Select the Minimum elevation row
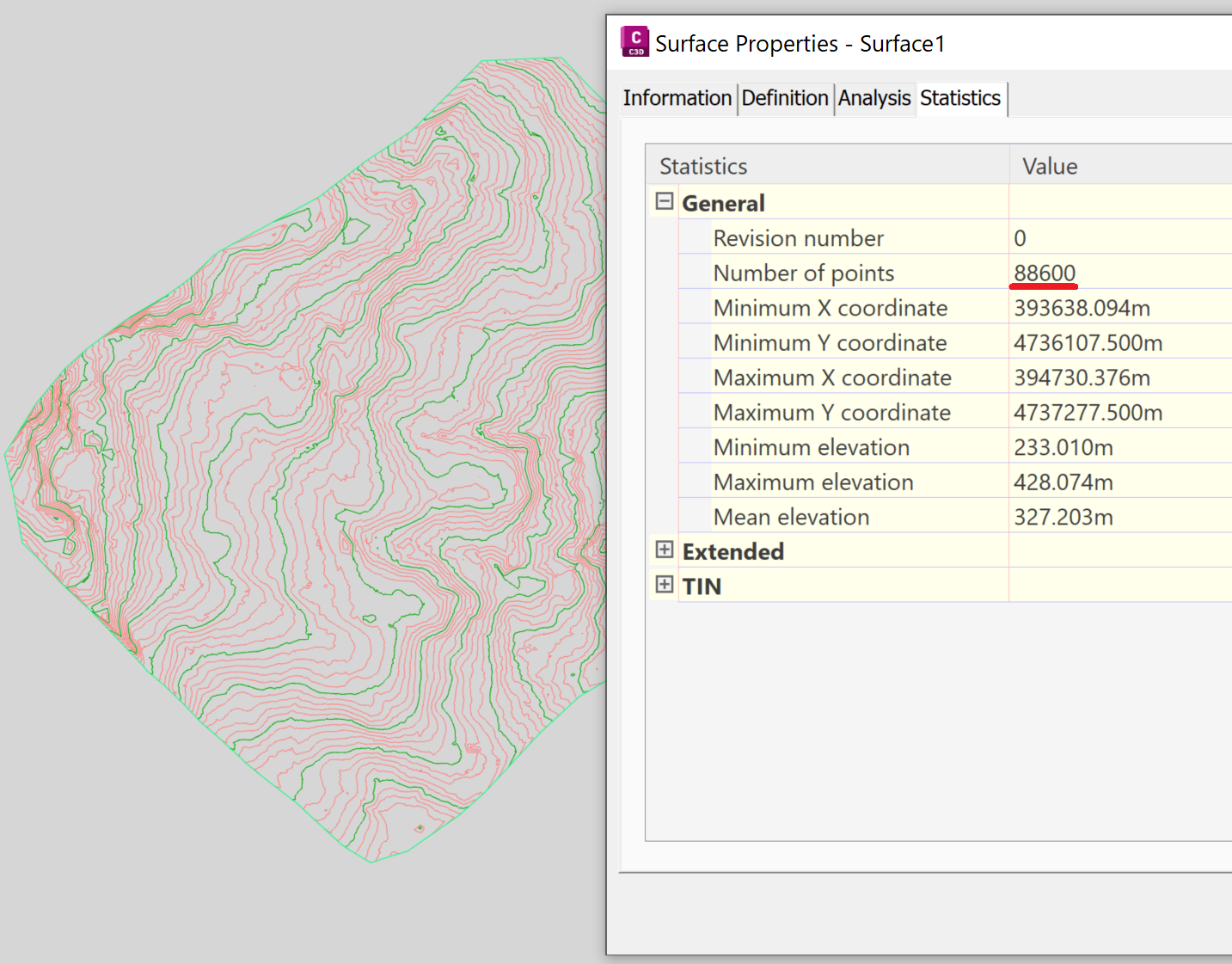 click(811, 446)
